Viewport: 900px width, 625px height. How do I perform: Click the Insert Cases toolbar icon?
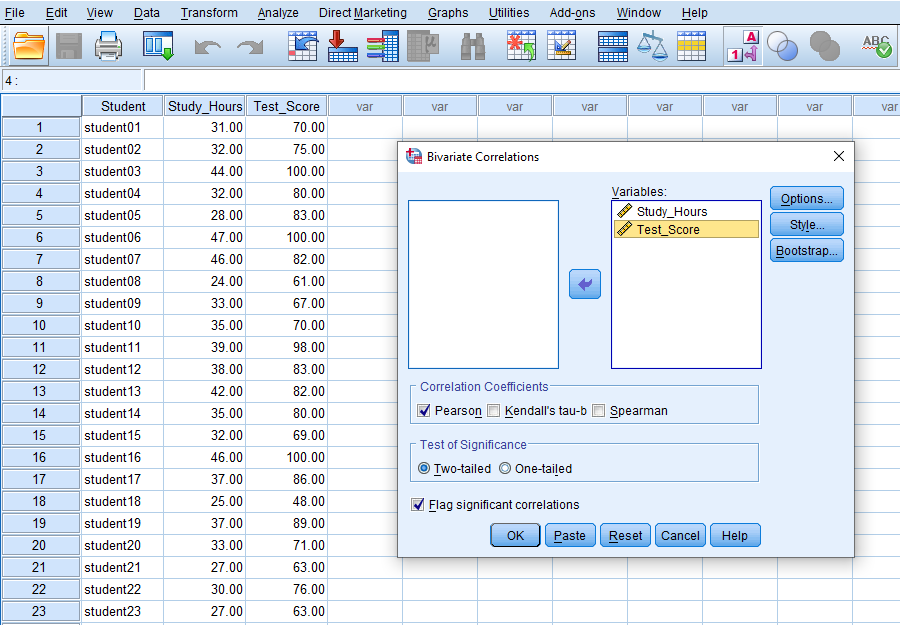(x=520, y=46)
